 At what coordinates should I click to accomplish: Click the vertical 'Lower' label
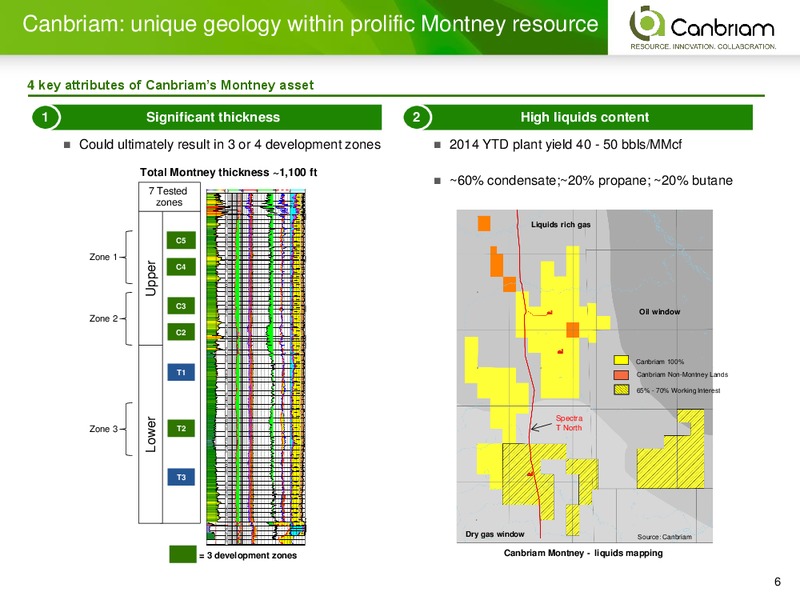point(151,434)
